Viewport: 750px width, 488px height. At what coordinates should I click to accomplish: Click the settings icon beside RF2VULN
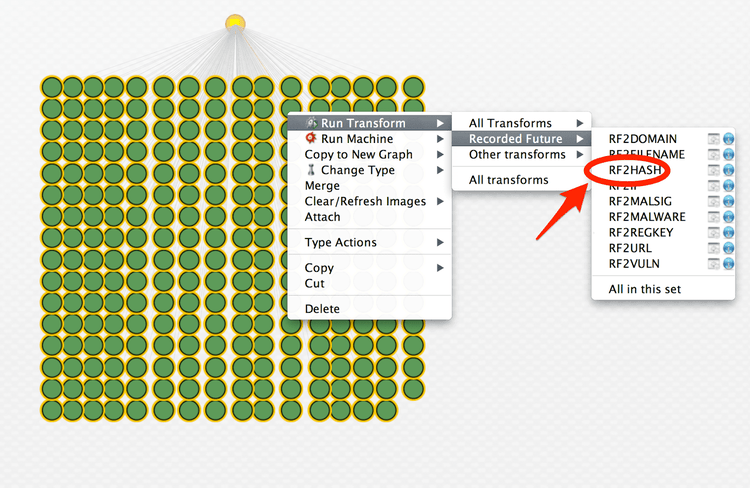pyautogui.click(x=714, y=264)
